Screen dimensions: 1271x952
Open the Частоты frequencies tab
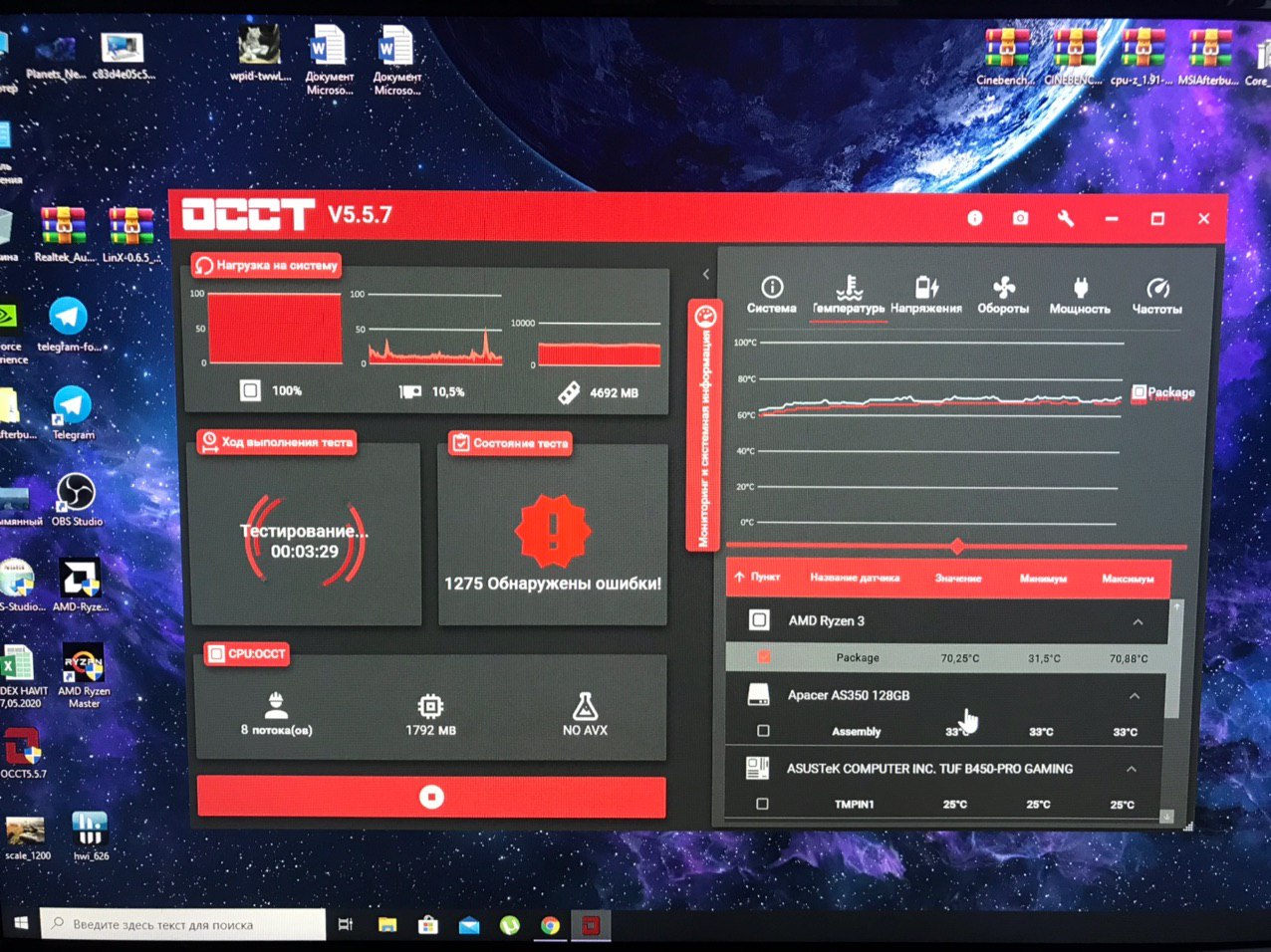pyautogui.click(x=1156, y=296)
